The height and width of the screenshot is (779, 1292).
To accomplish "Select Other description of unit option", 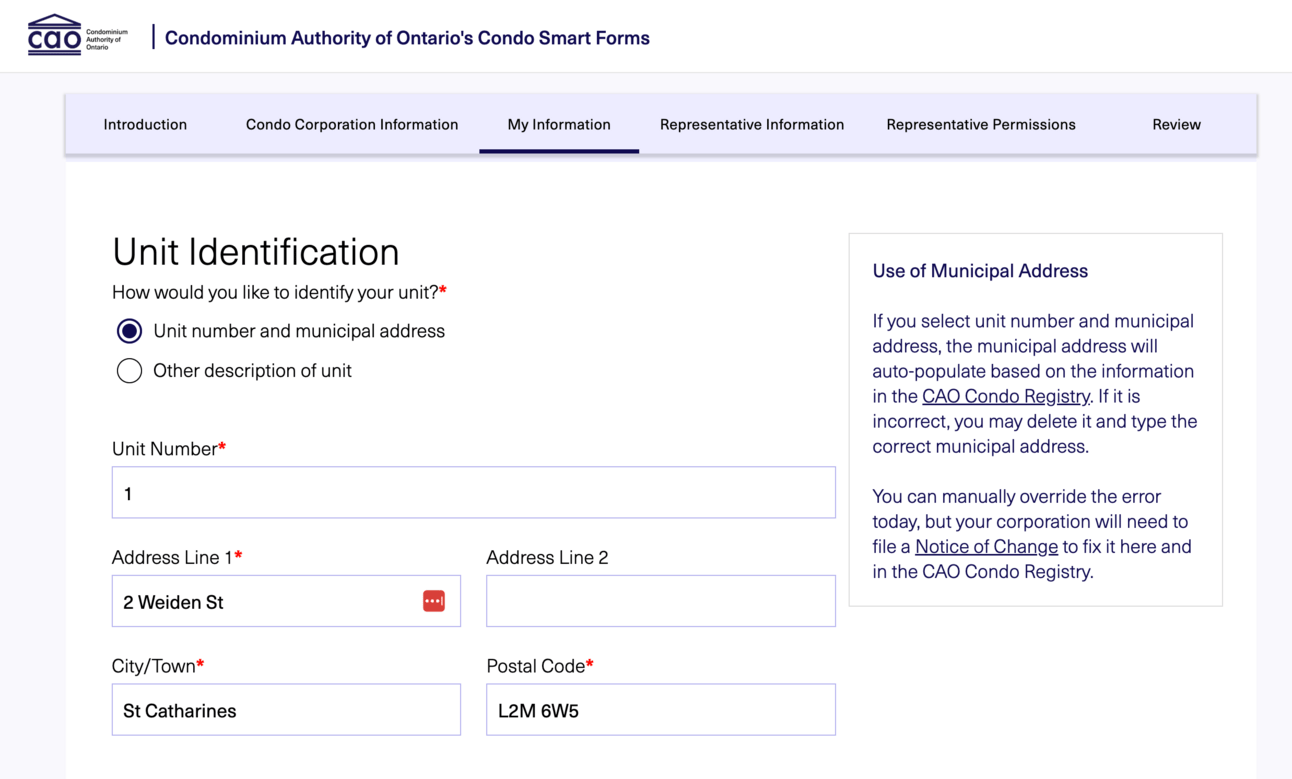I will tap(129, 371).
